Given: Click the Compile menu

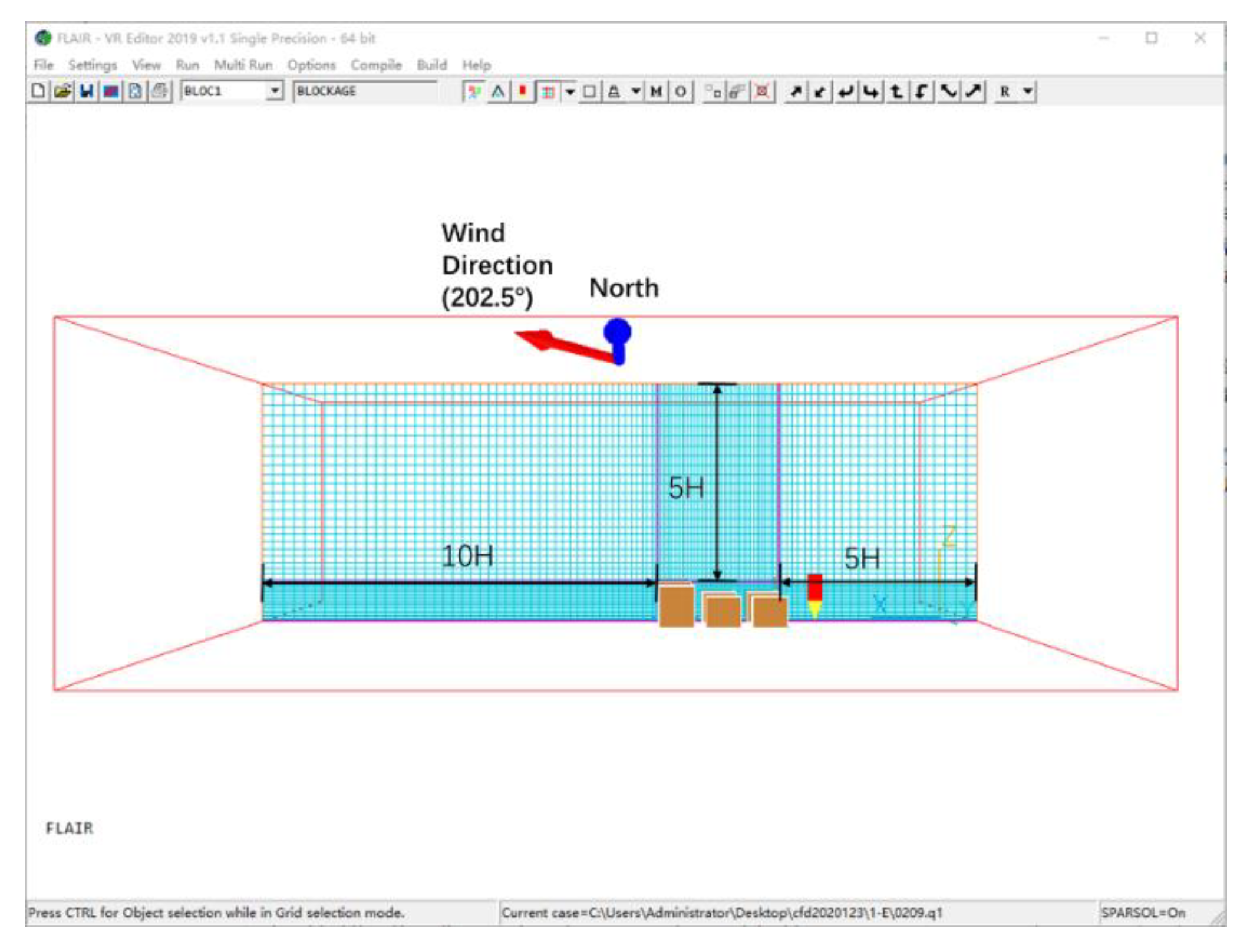Looking at the screenshot, I should point(375,65).
